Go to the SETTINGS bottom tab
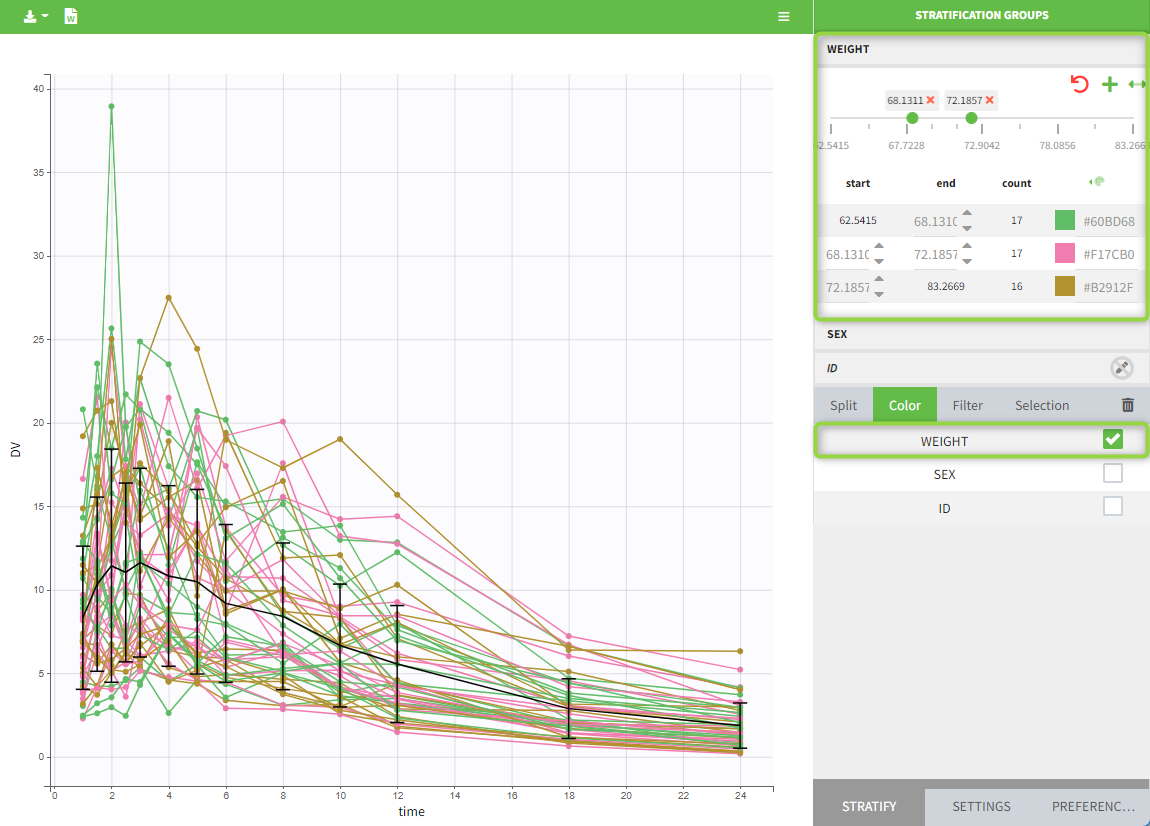This screenshot has width=1150, height=826. 980,806
